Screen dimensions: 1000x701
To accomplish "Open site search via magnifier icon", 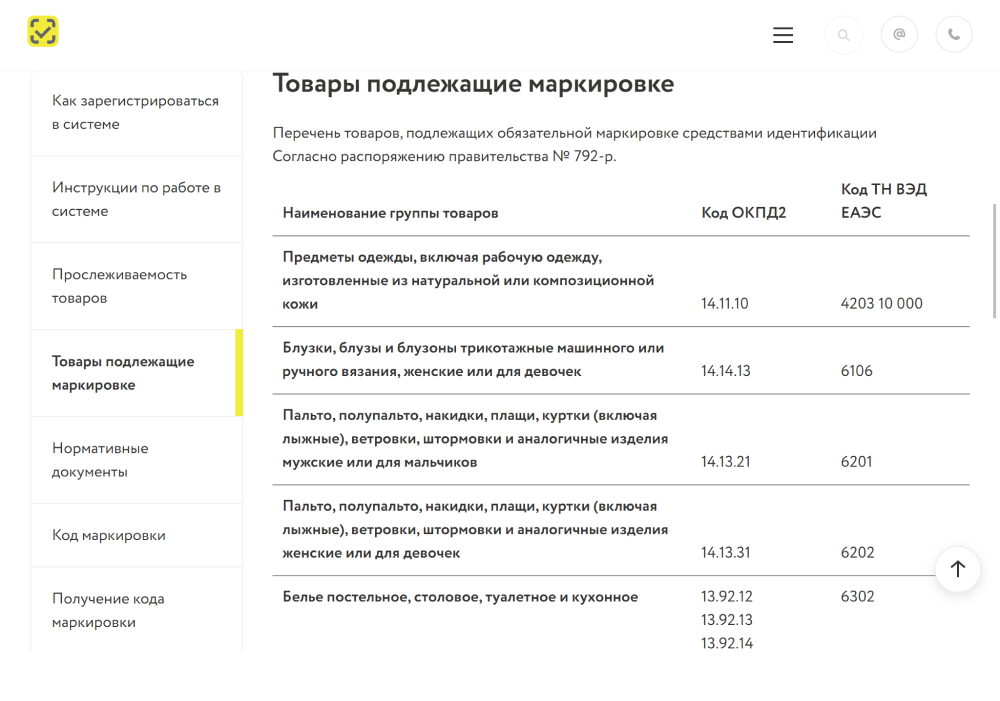I will 843,35.
